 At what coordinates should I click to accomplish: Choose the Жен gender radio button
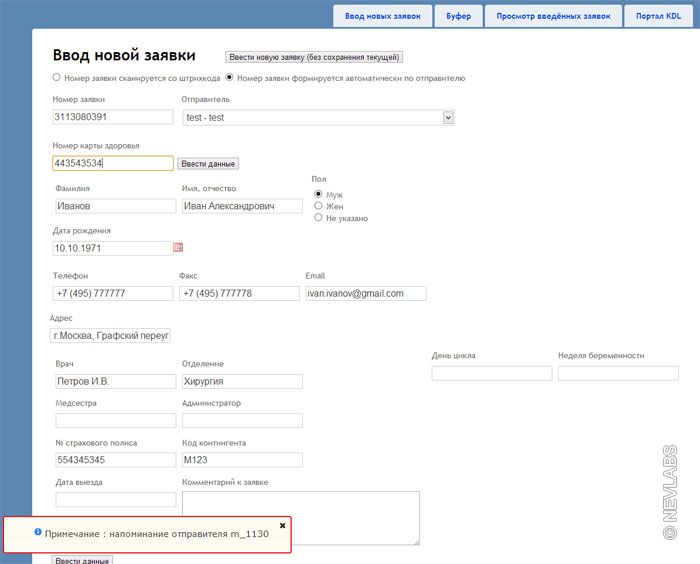pyautogui.click(x=318, y=206)
